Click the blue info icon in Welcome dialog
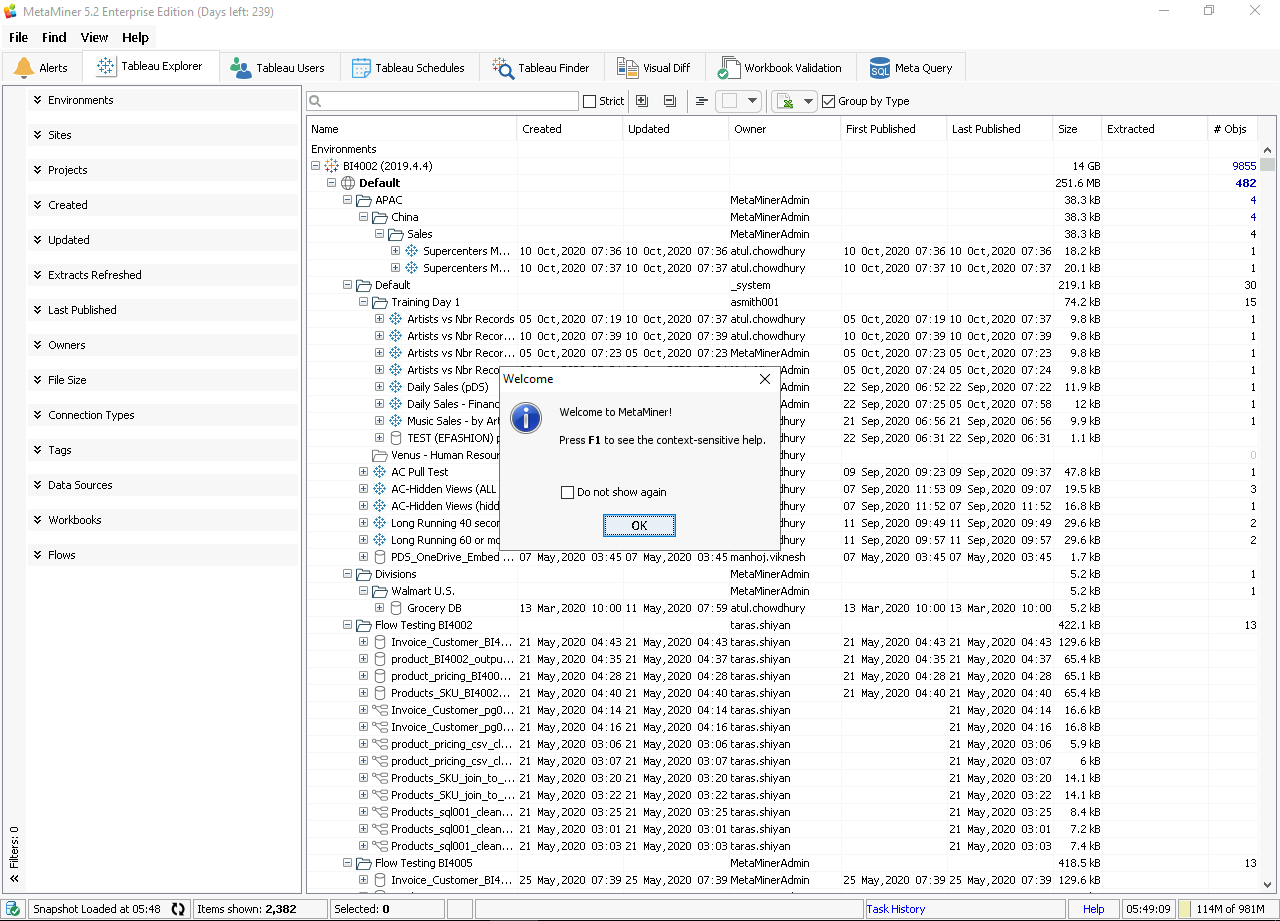The image size is (1280, 921). click(x=526, y=418)
